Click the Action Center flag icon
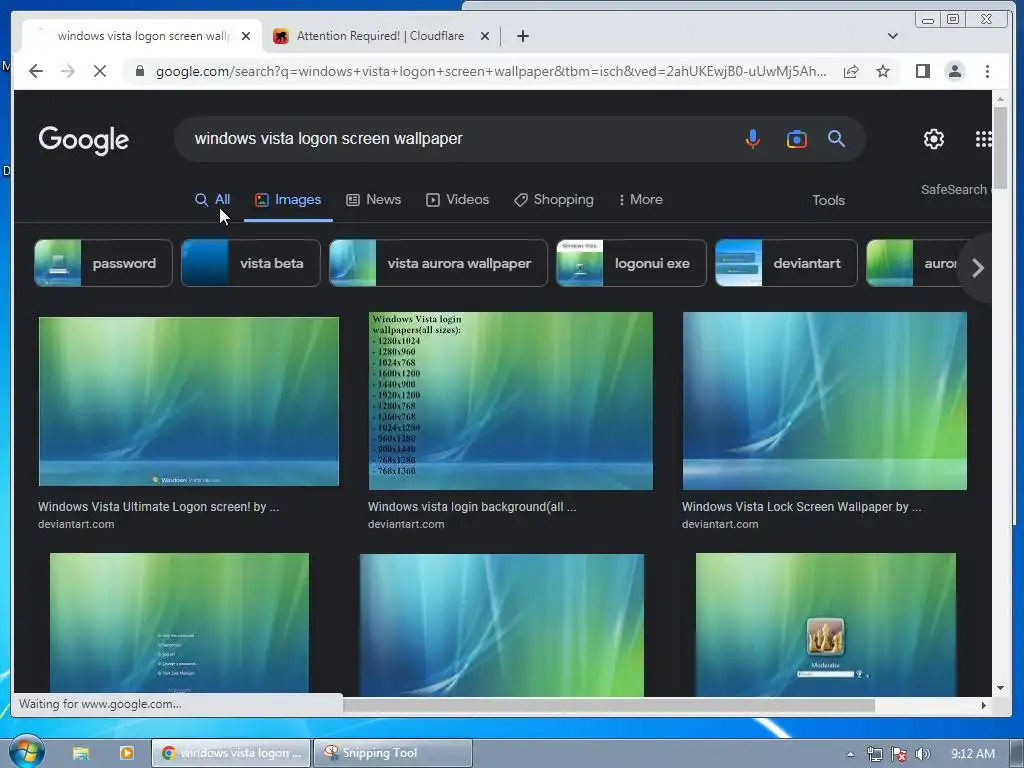Image resolution: width=1024 pixels, height=768 pixels. (x=899, y=754)
